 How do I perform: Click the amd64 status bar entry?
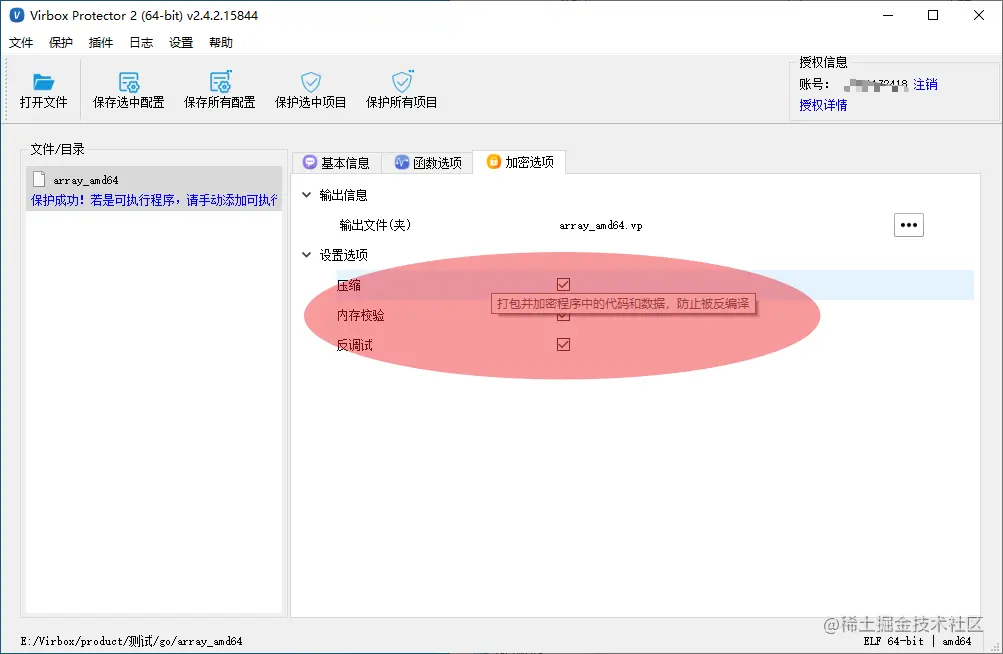pos(956,641)
